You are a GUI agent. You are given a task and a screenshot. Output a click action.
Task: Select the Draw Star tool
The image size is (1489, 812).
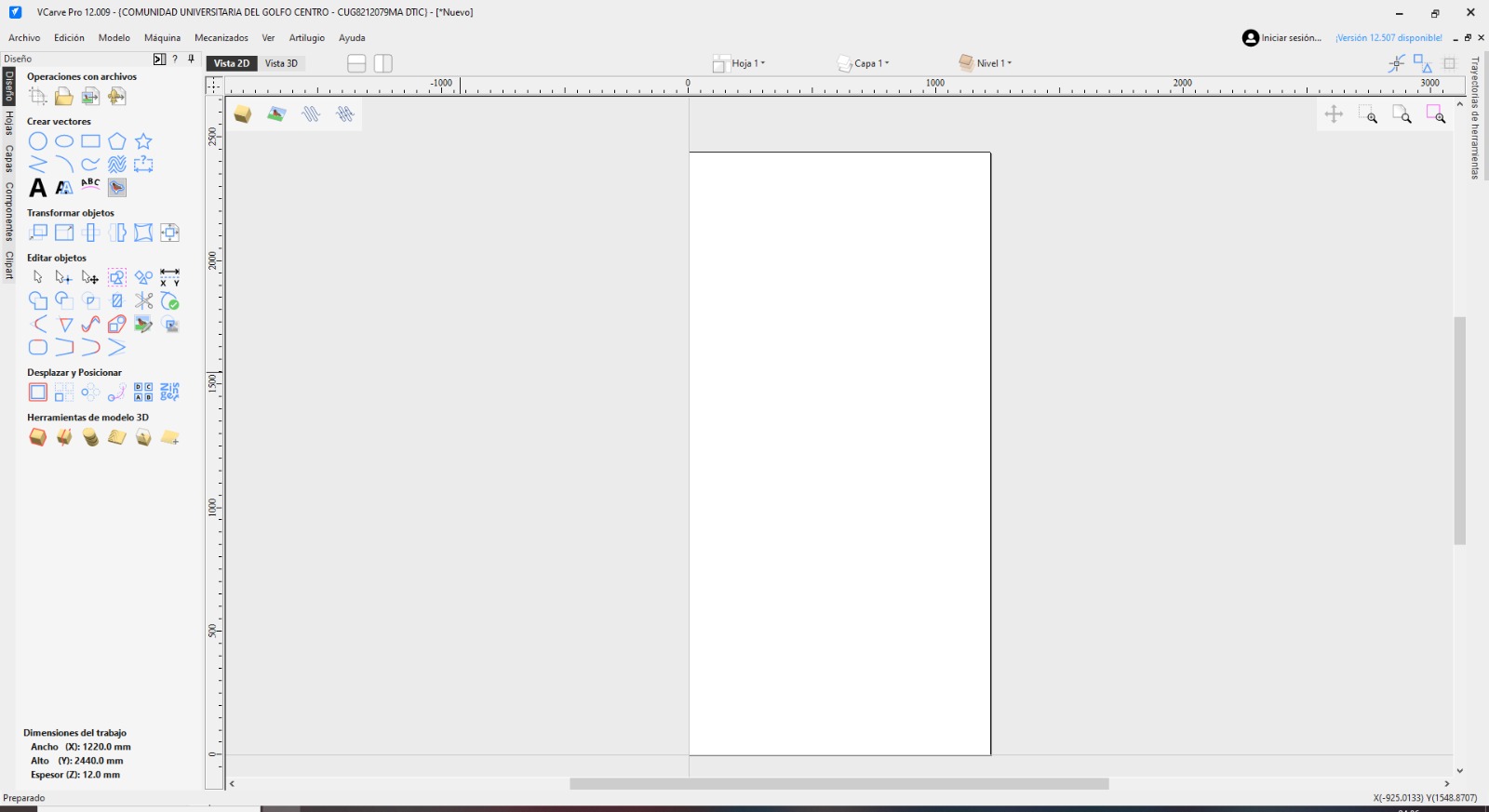143,141
